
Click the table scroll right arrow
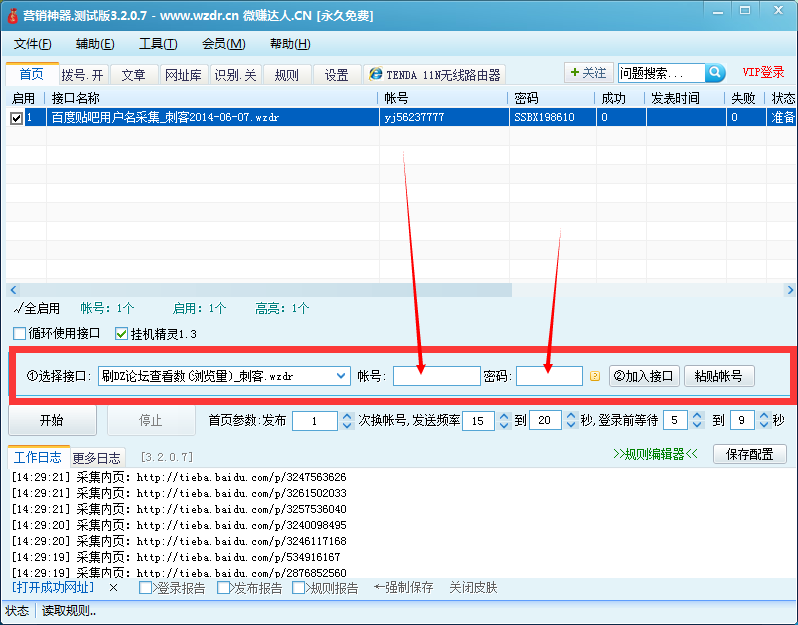790,290
